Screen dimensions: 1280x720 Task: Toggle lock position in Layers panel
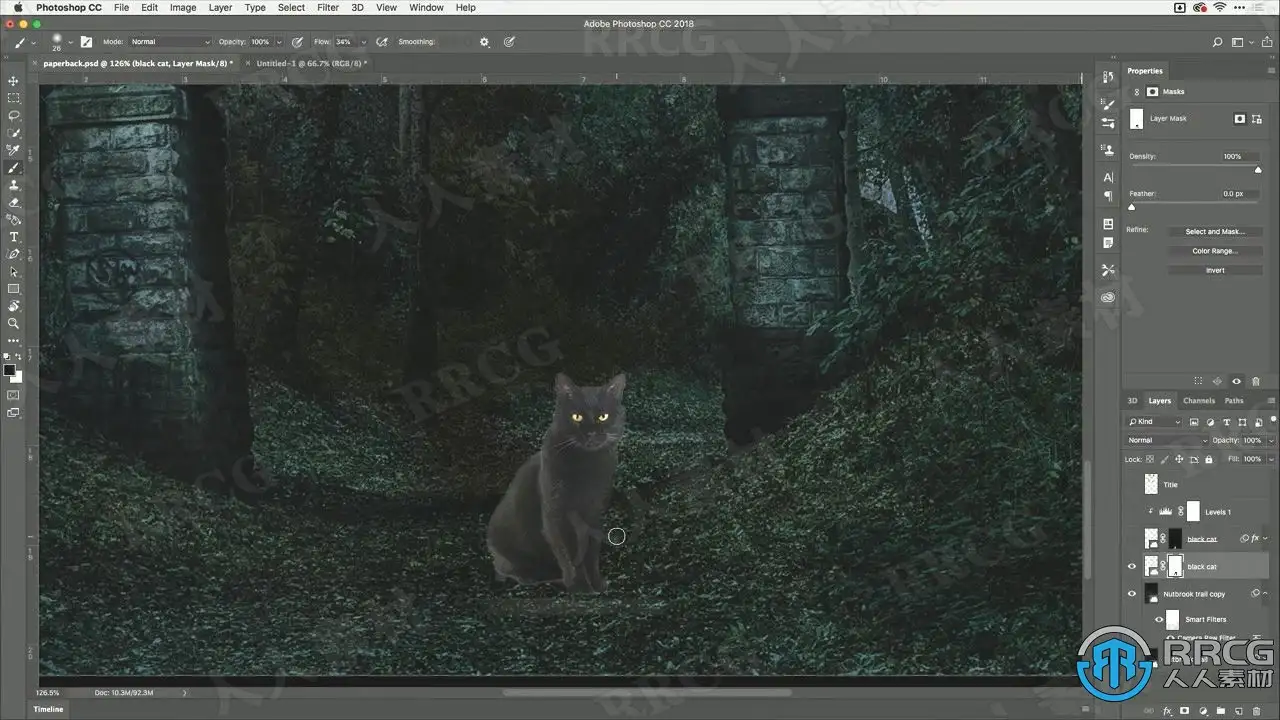[x=1179, y=459]
